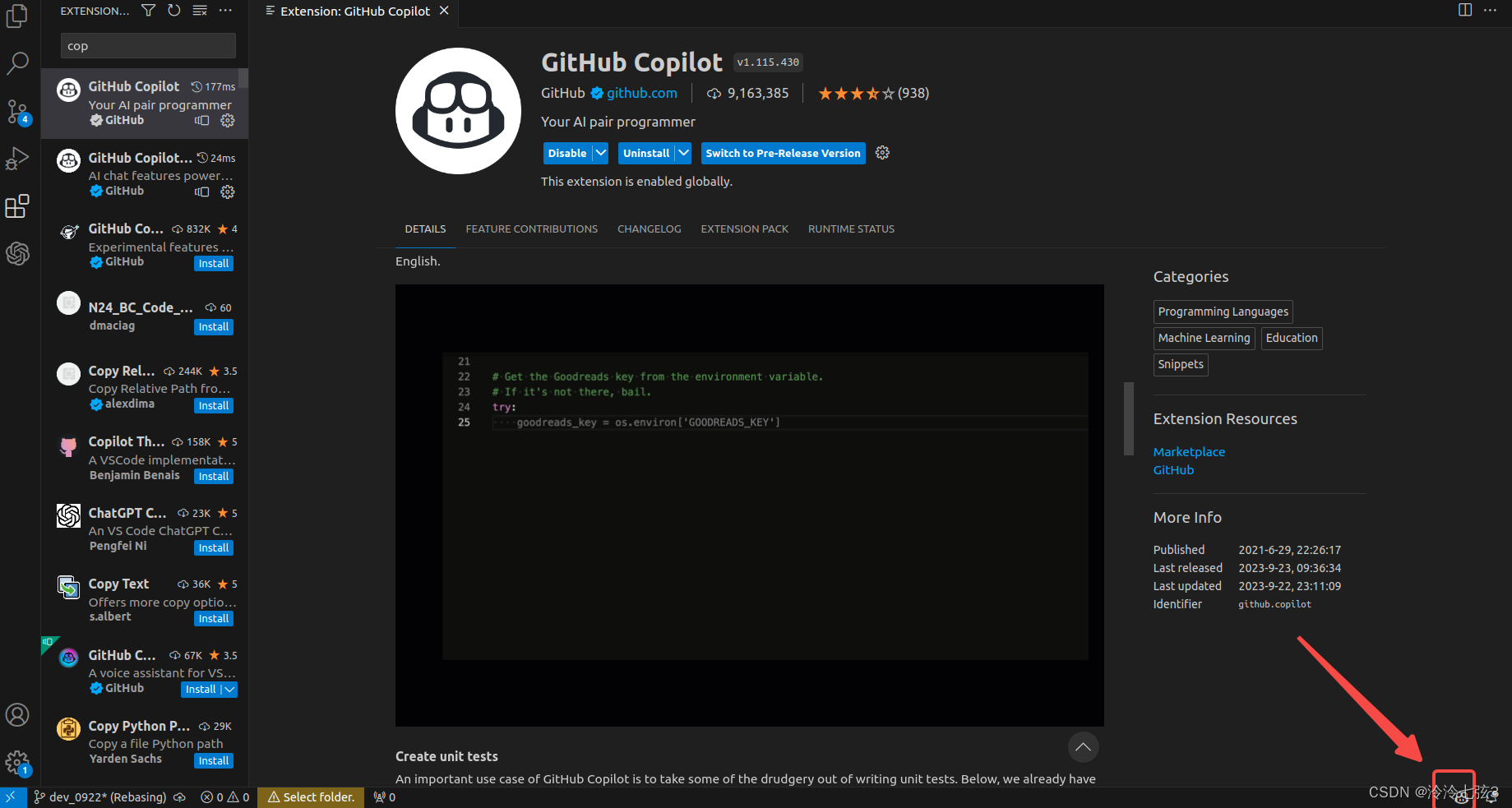Filter extensions with the funnel icon
1512x808 pixels.
point(148,11)
